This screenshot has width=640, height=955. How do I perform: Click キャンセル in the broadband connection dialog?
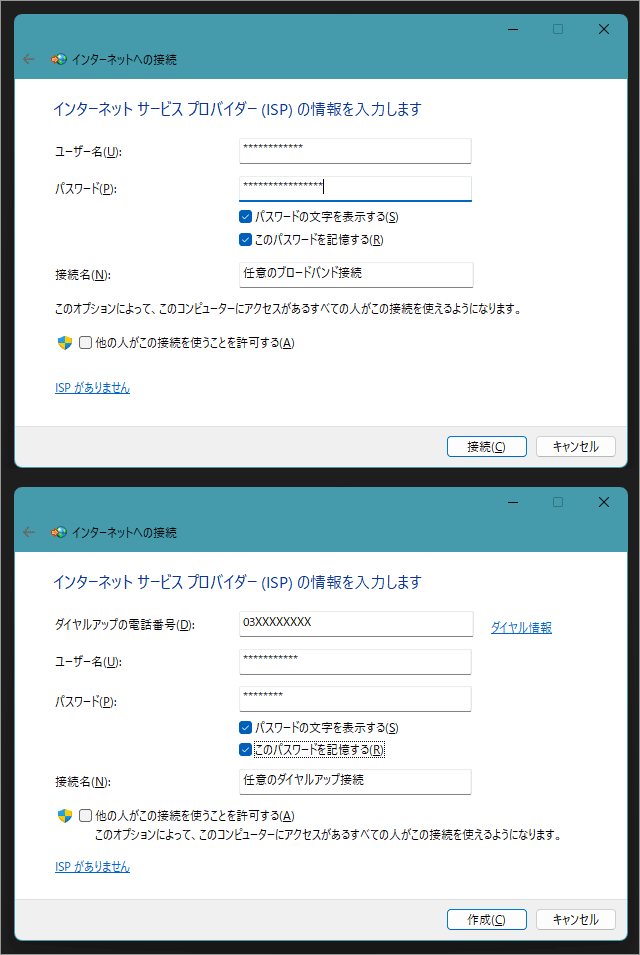575,447
